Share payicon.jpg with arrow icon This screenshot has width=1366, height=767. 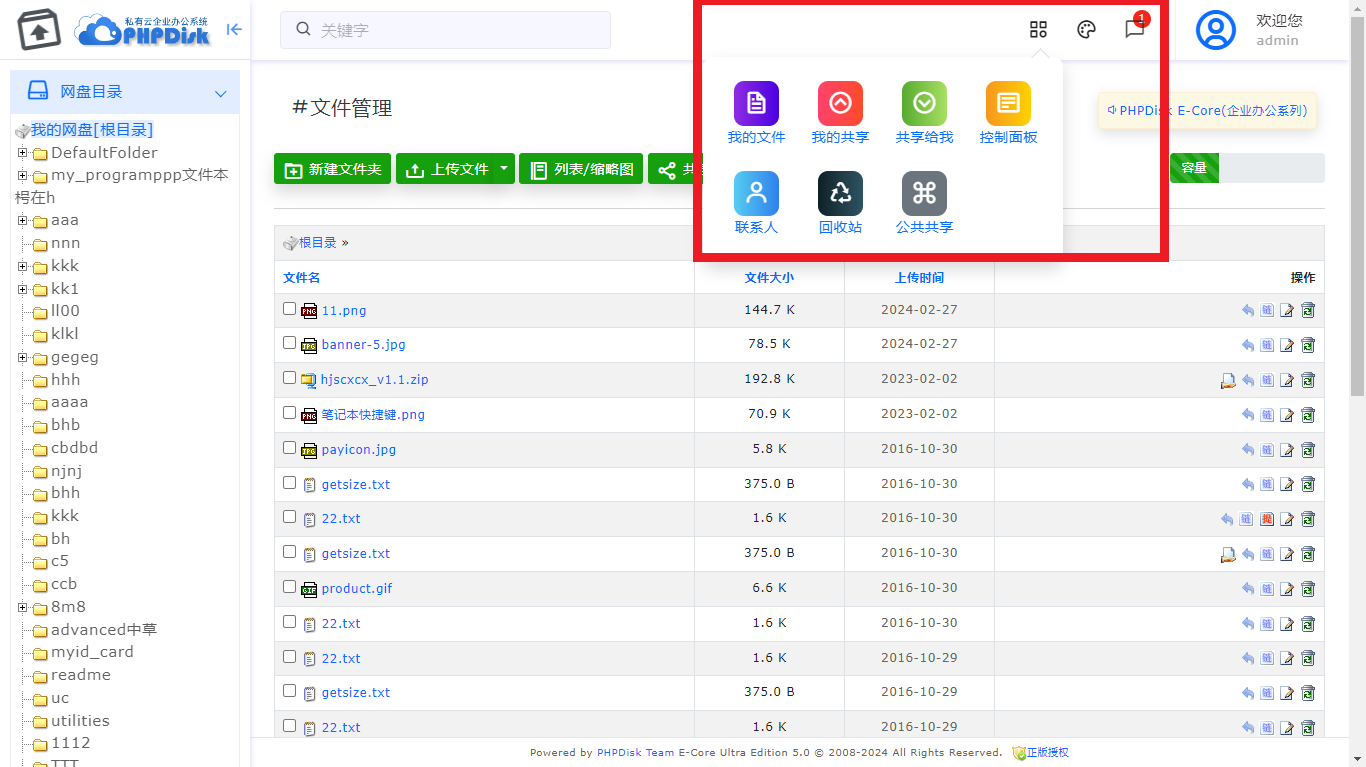point(1248,450)
